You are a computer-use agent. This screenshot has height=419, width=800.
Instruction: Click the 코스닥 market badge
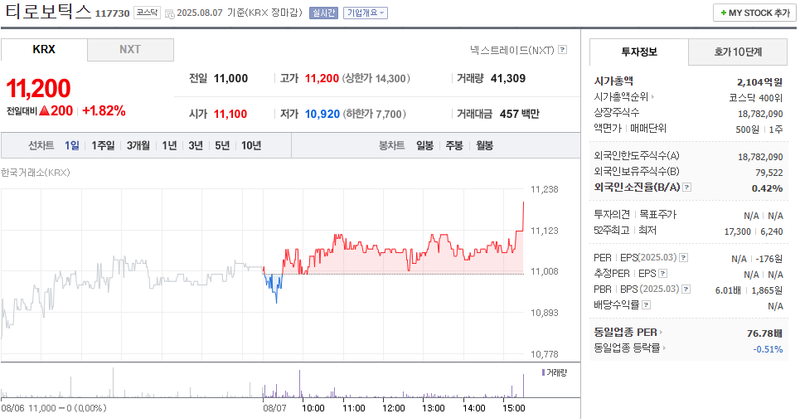tap(147, 13)
